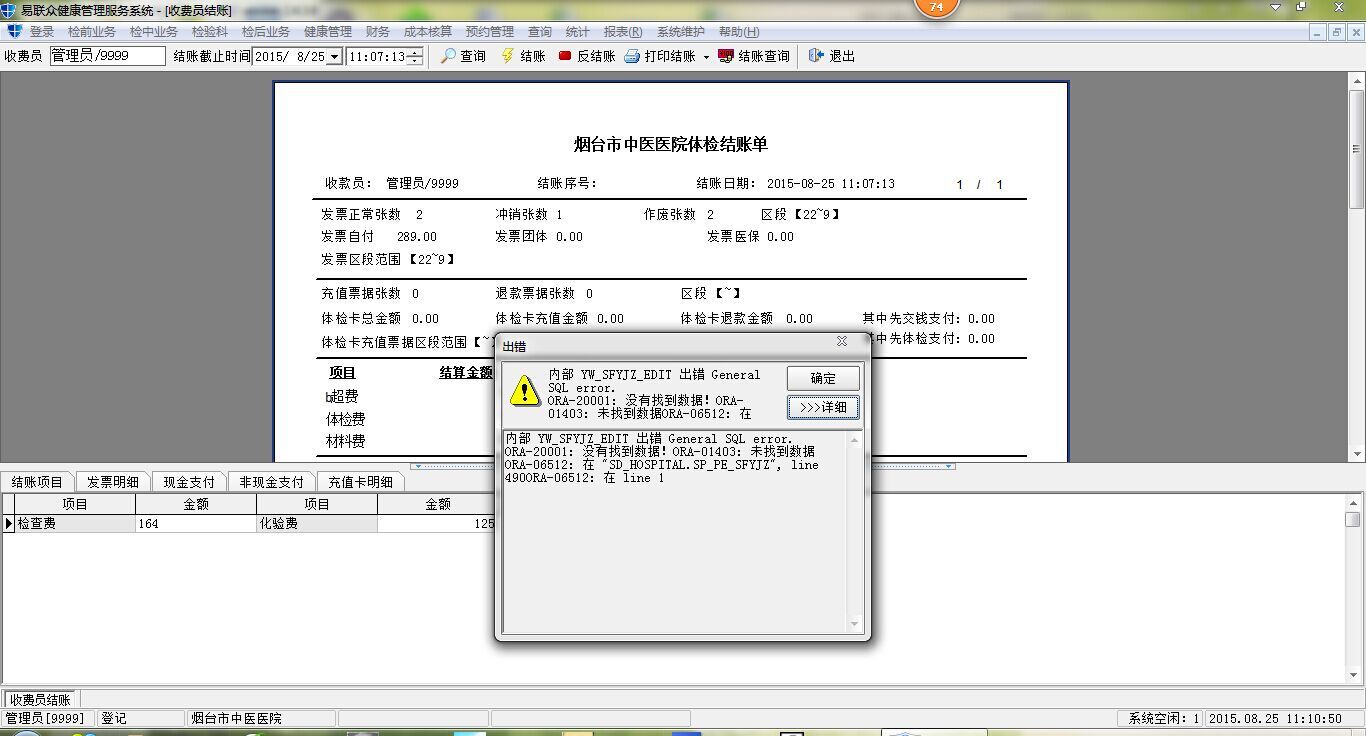Screen dimensions: 1366x736
Task: Switch to the 现金支付 tab
Action: pos(189,482)
